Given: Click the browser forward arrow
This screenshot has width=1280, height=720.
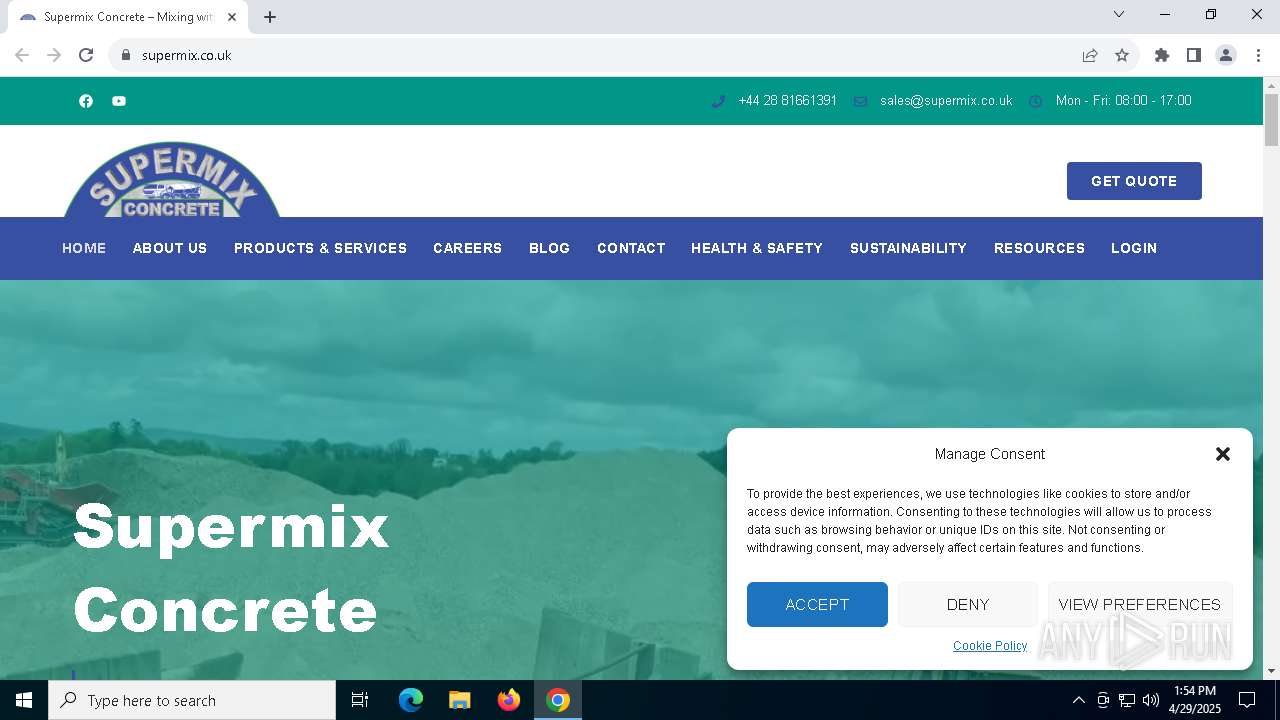Looking at the screenshot, I should tap(54, 55).
